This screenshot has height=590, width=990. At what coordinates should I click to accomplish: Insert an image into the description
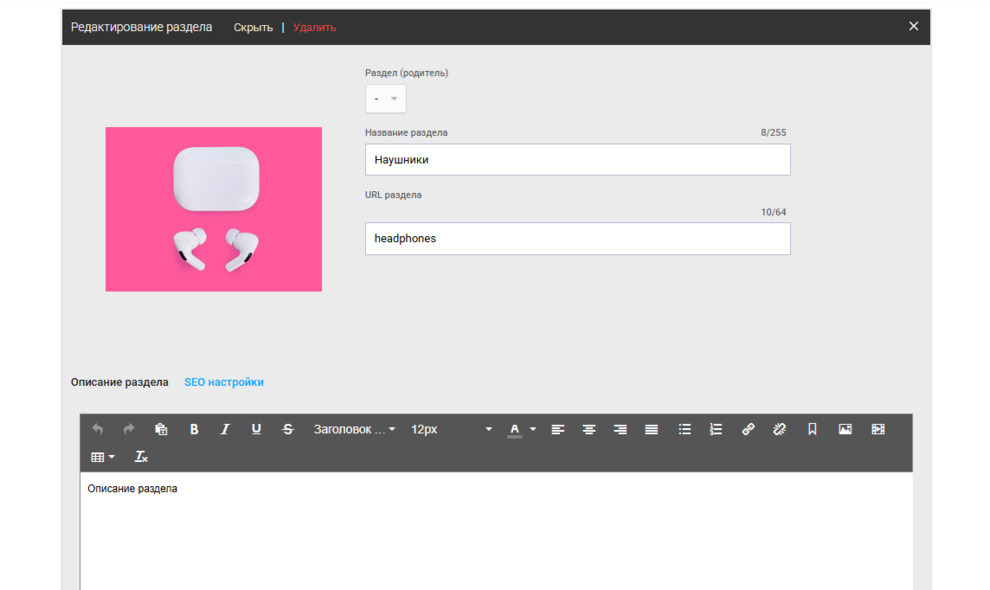click(x=845, y=429)
